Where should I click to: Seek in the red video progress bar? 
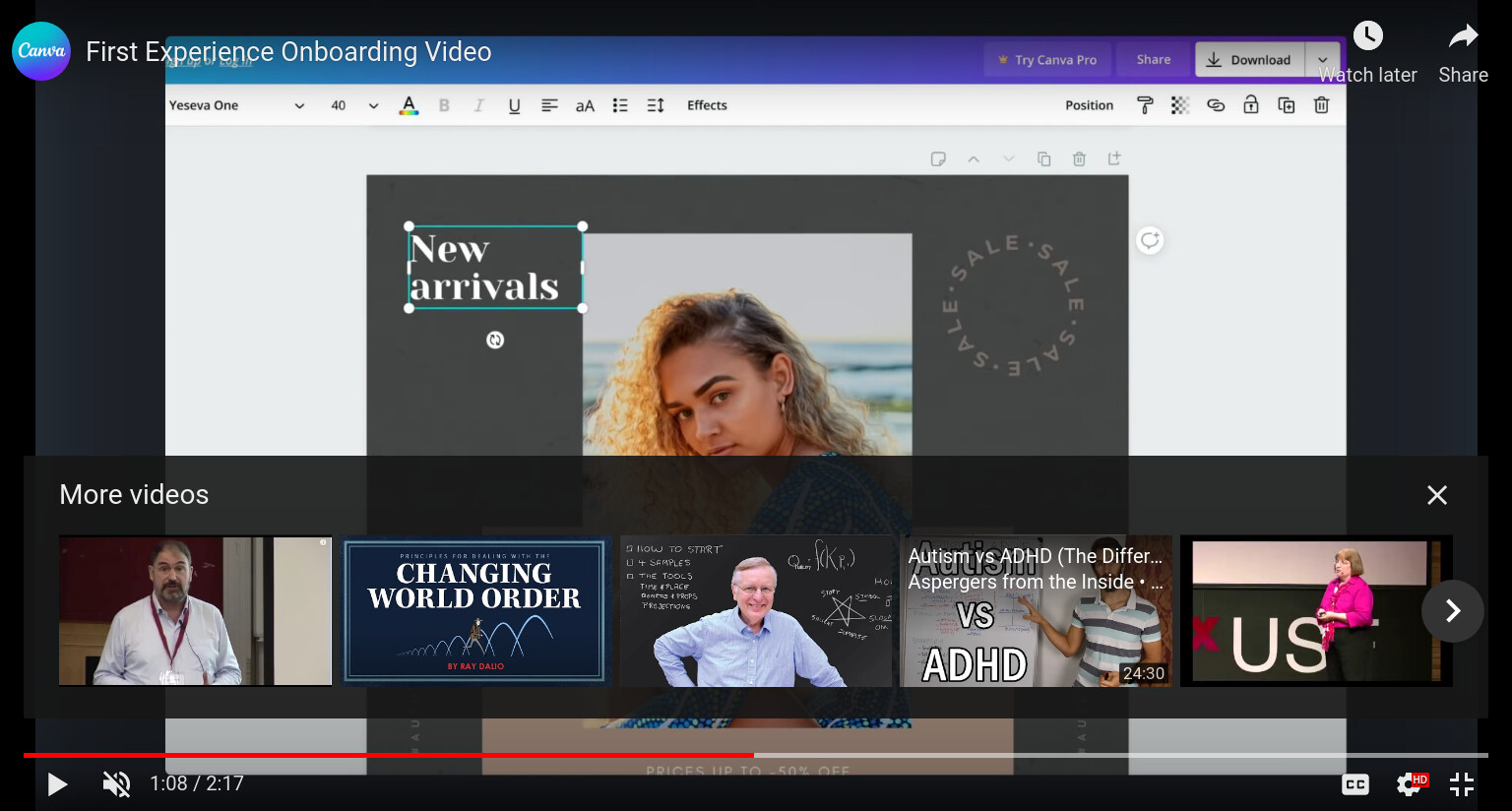756,755
